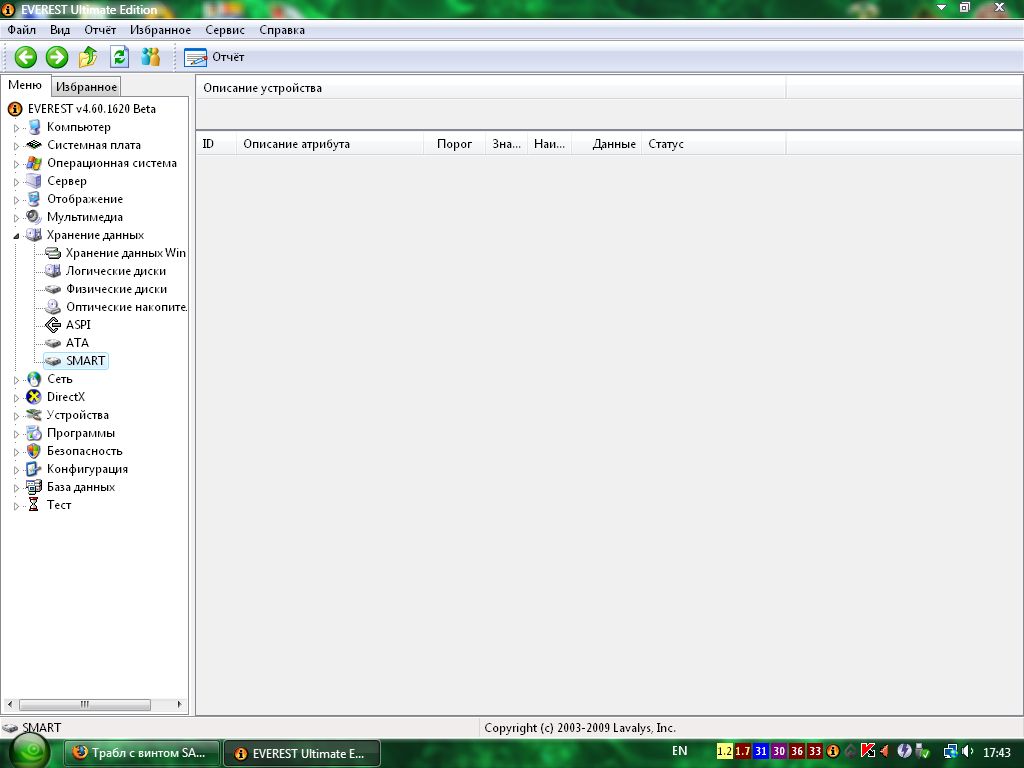1024x768 pixels.
Task: Open the Отчёт report button in toolbar
Action: coord(215,57)
